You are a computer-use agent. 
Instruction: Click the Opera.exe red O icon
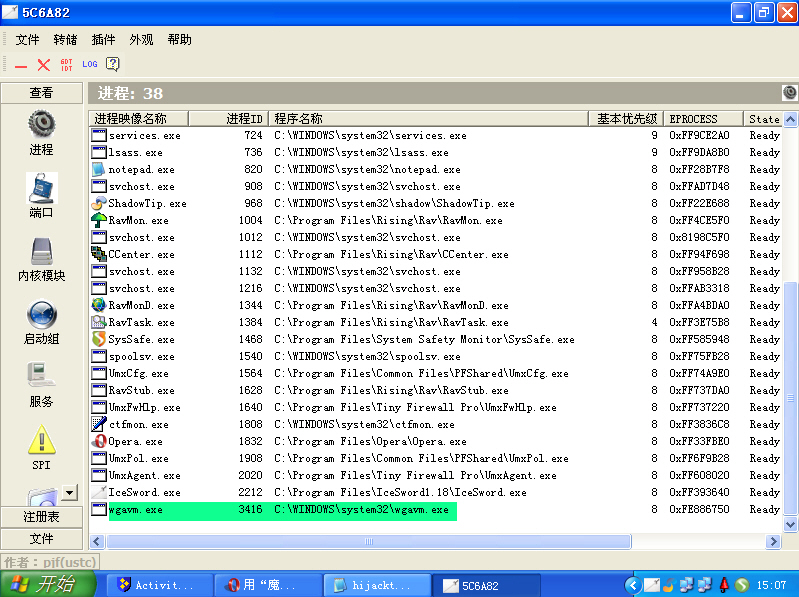click(98, 441)
